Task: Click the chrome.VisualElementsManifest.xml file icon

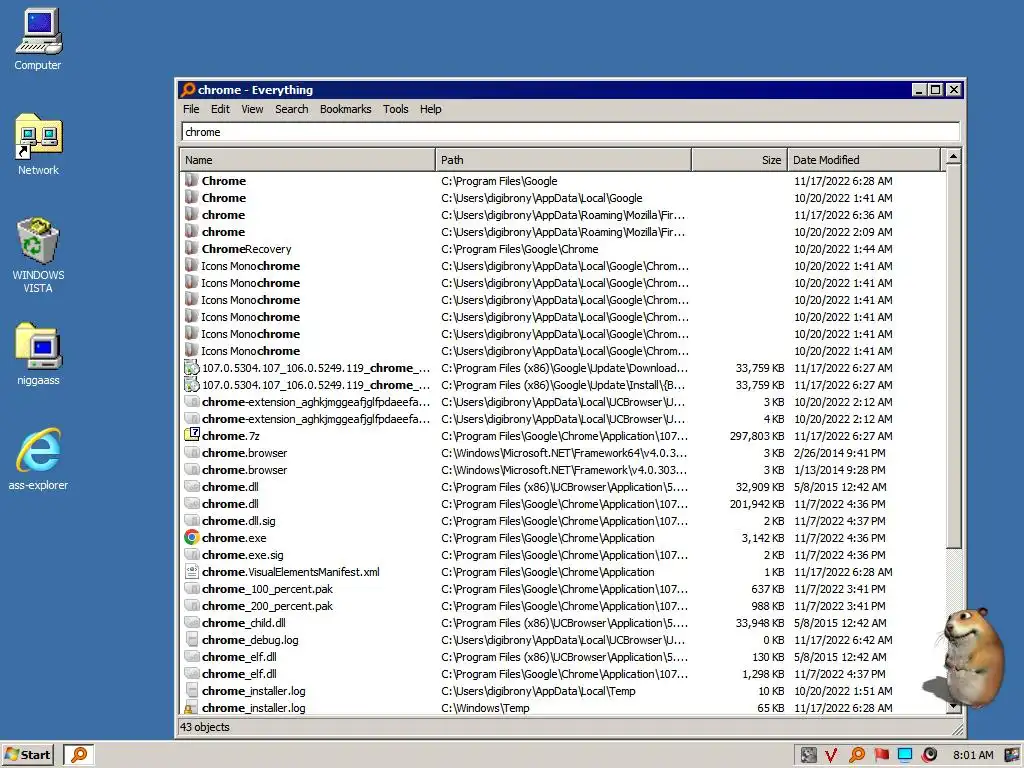Action: pos(191,571)
